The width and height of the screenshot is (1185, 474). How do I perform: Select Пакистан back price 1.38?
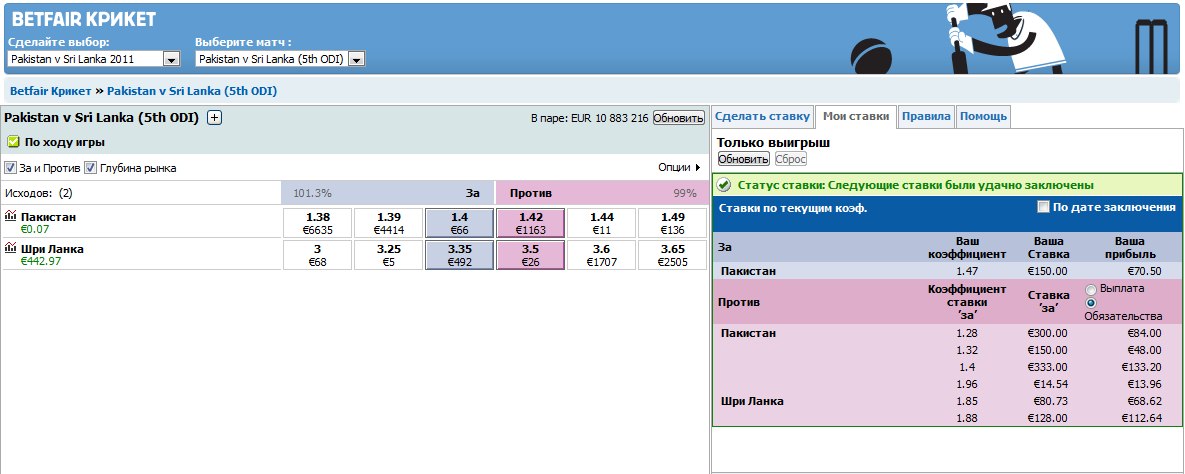point(317,223)
